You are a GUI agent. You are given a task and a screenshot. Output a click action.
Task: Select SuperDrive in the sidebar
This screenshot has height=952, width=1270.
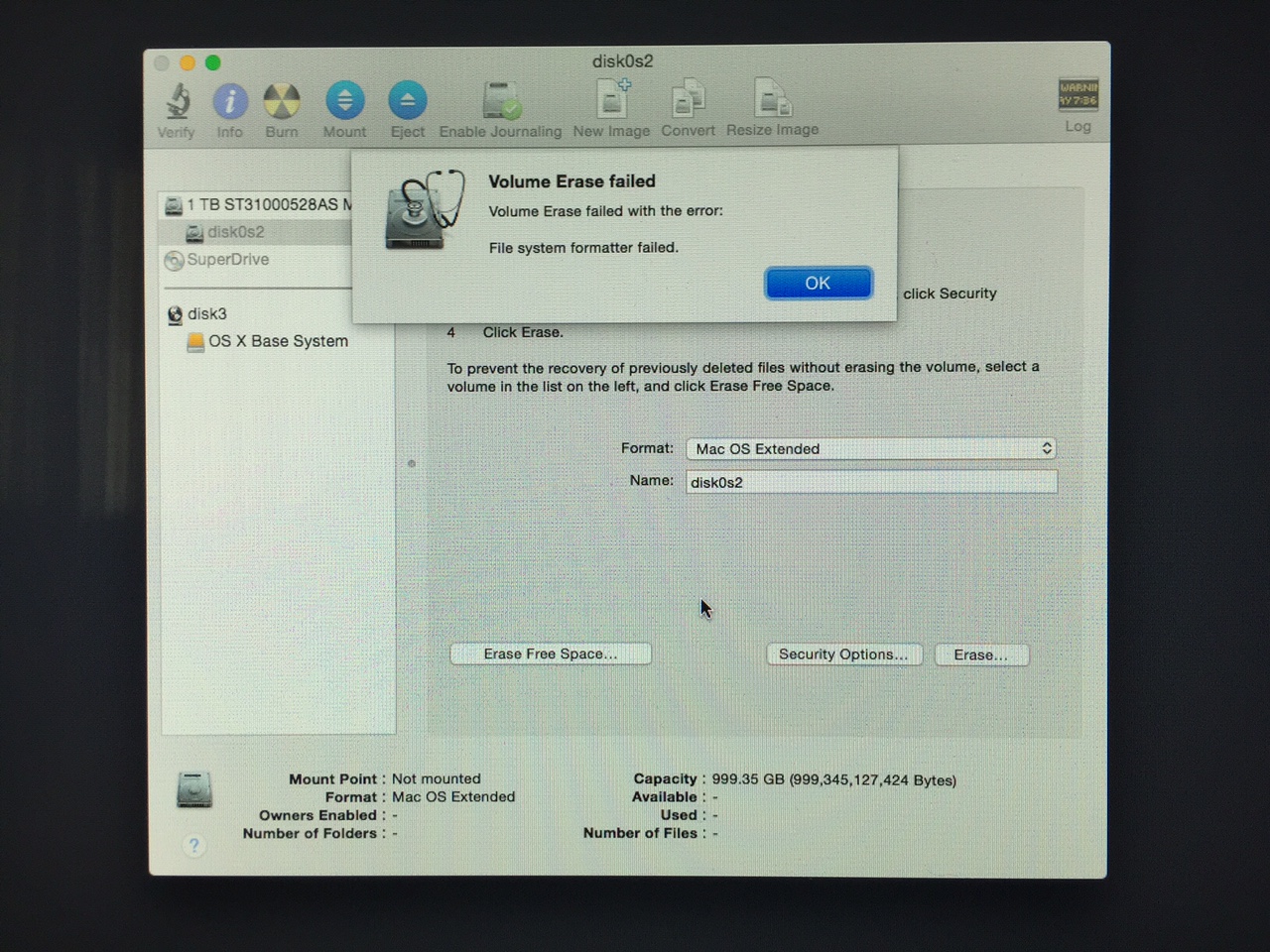[x=217, y=260]
